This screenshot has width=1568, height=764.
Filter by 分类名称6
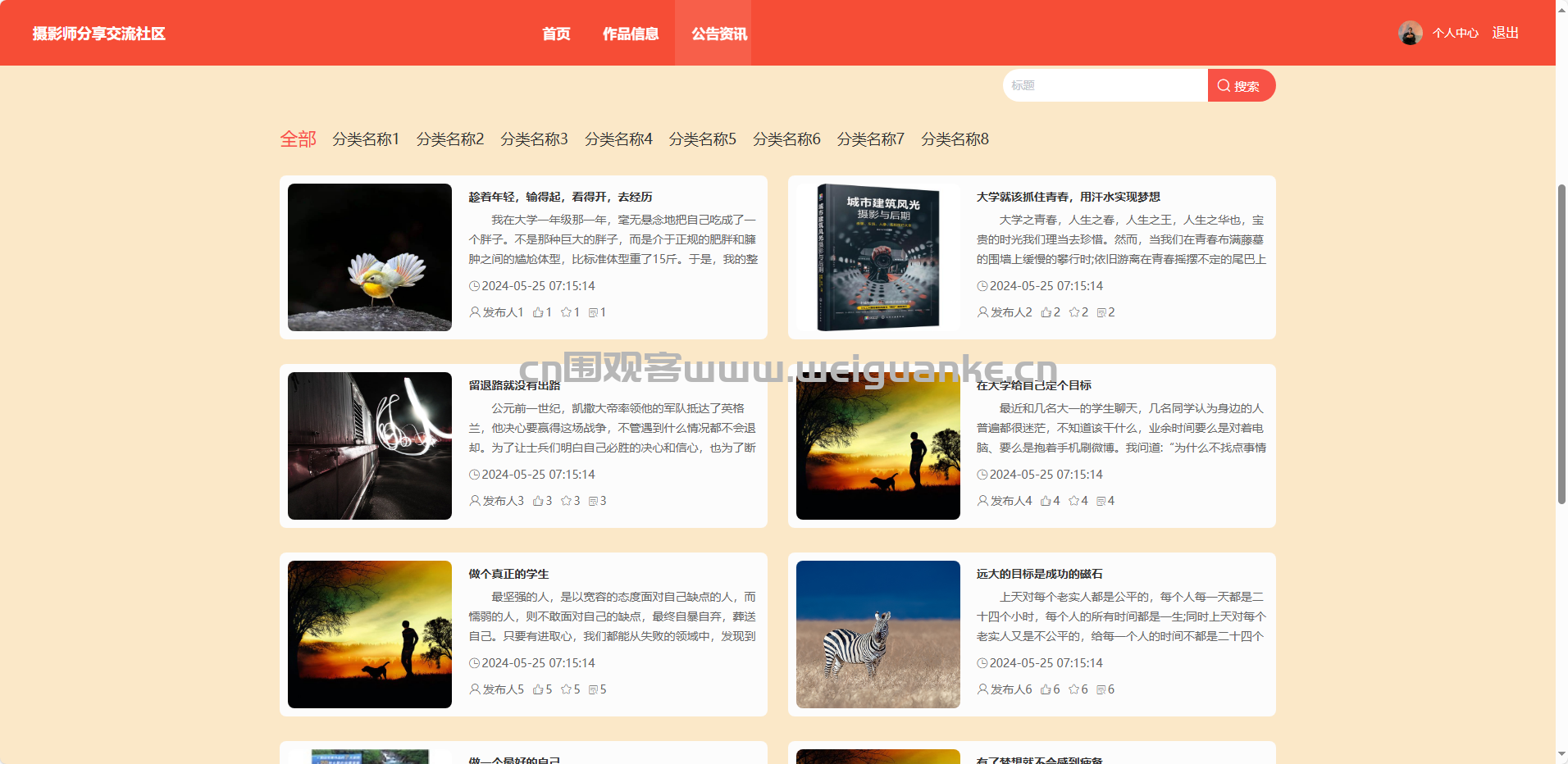pos(786,139)
